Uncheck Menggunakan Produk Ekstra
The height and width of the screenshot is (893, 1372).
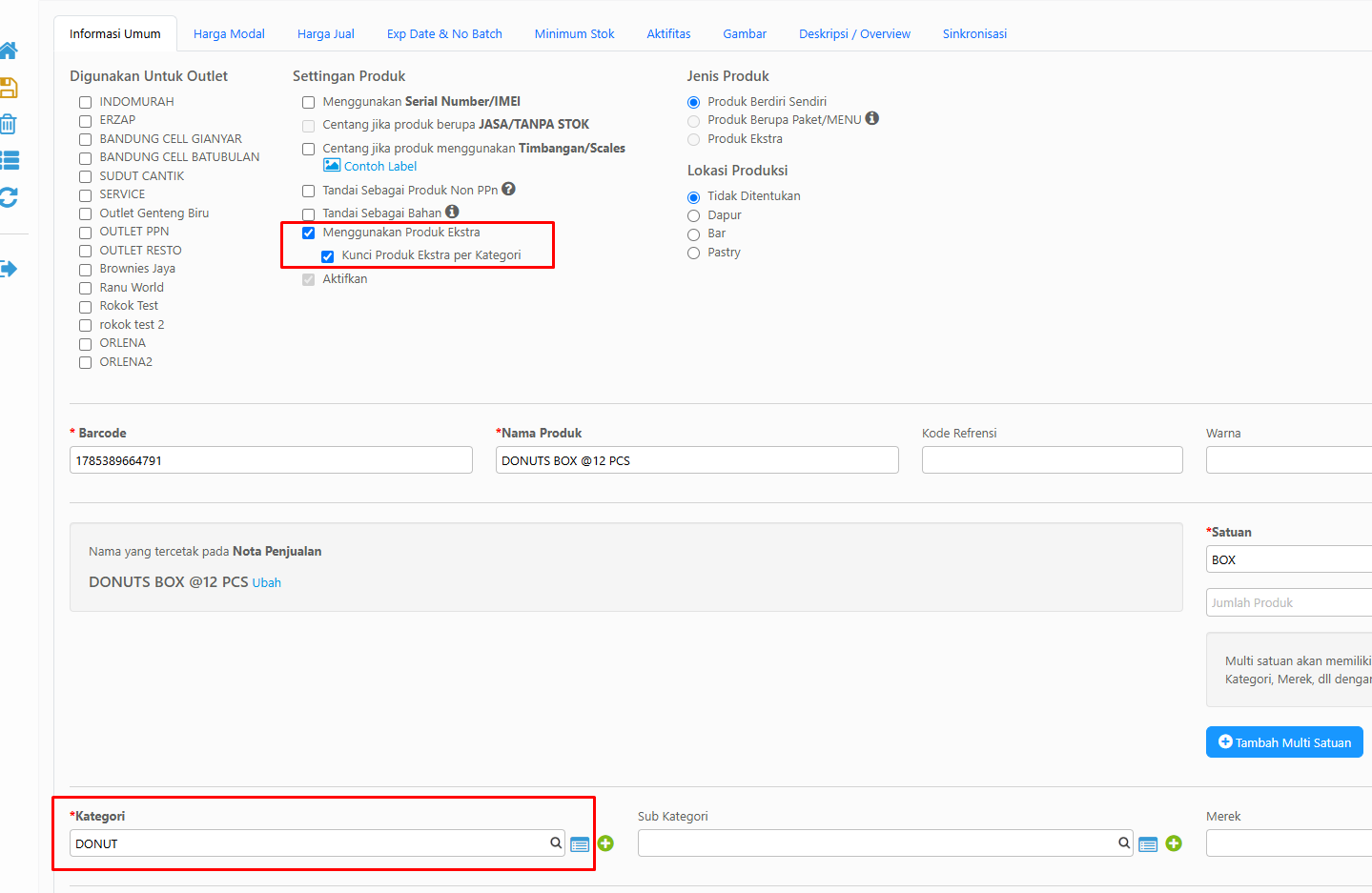308,233
